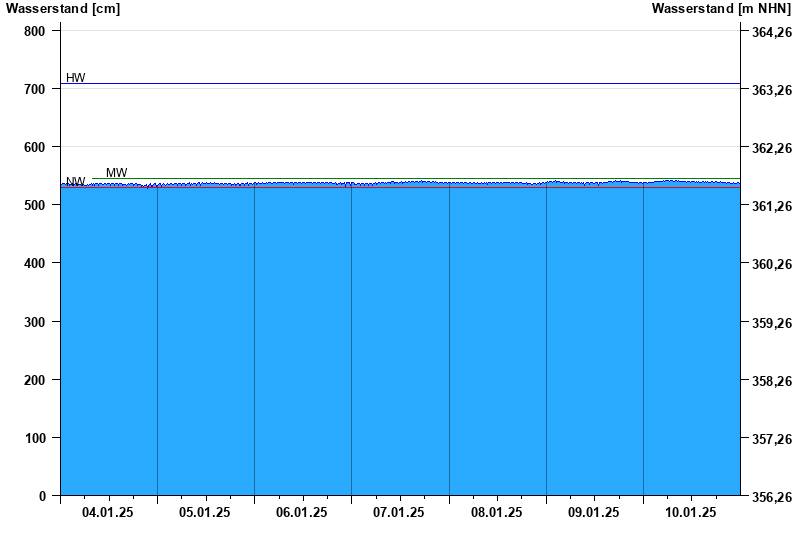Select the 360,26 label on the NHN axis
Image resolution: width=800 pixels, height=550 pixels.
pyautogui.click(x=771, y=265)
